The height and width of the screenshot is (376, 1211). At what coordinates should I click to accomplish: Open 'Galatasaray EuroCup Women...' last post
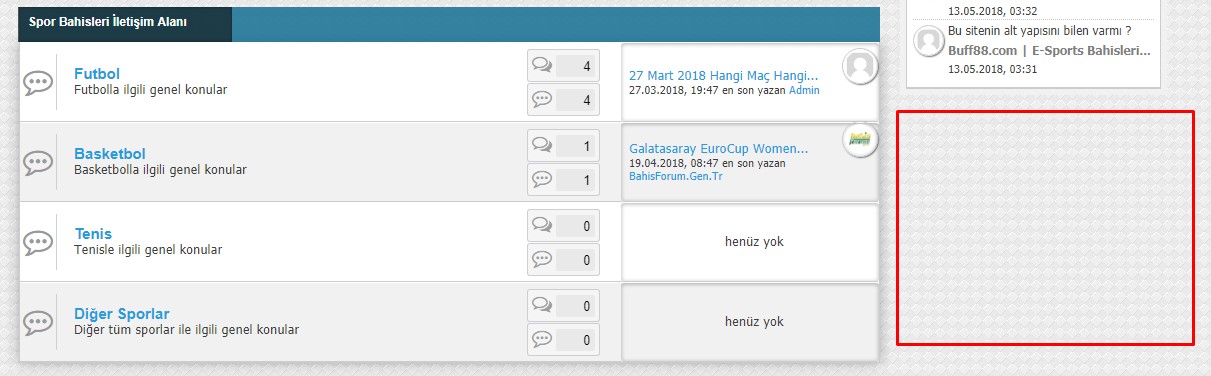pyautogui.click(x=719, y=148)
